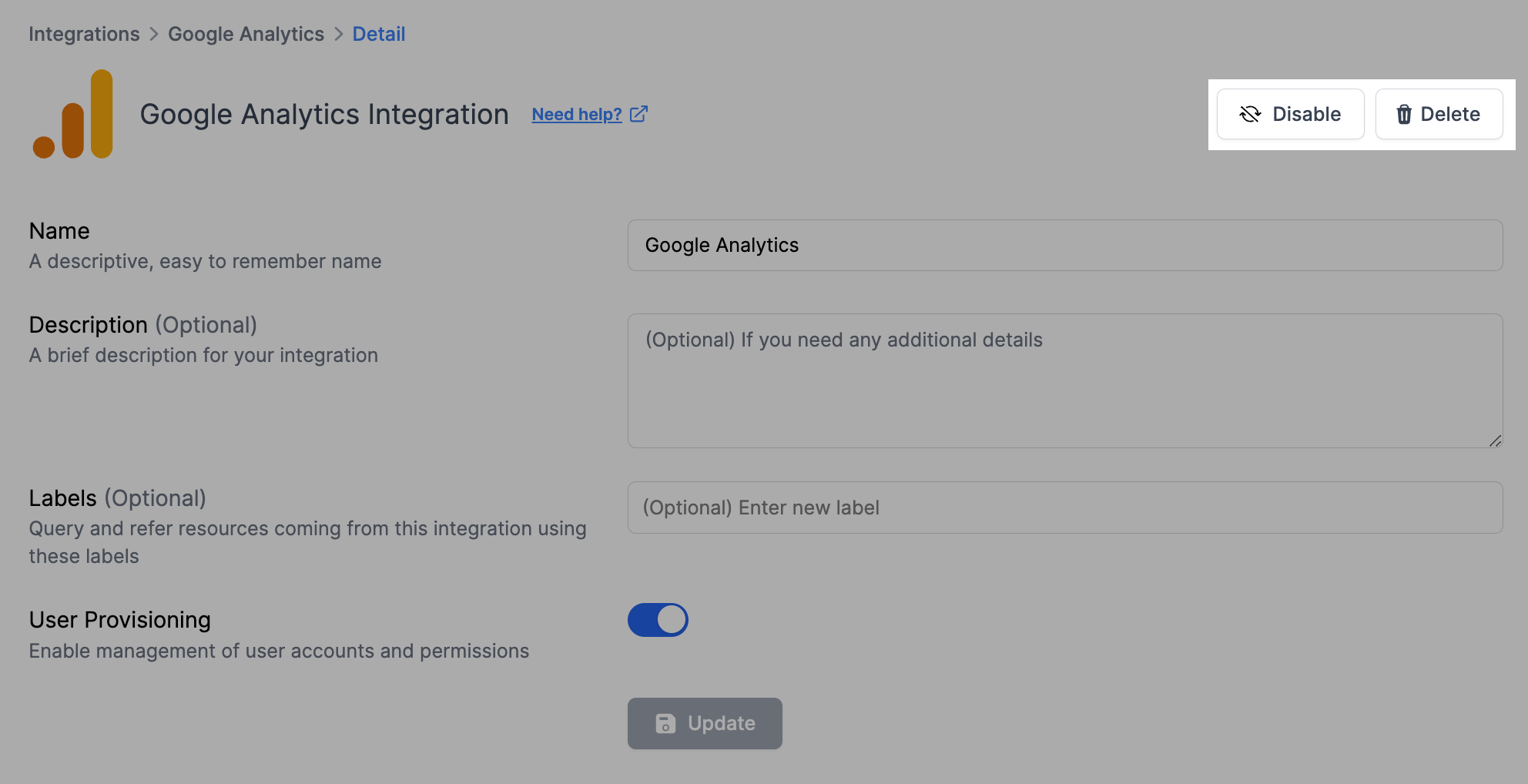Image resolution: width=1528 pixels, height=784 pixels.
Task: Click the floppy disk save icon
Action: (665, 723)
